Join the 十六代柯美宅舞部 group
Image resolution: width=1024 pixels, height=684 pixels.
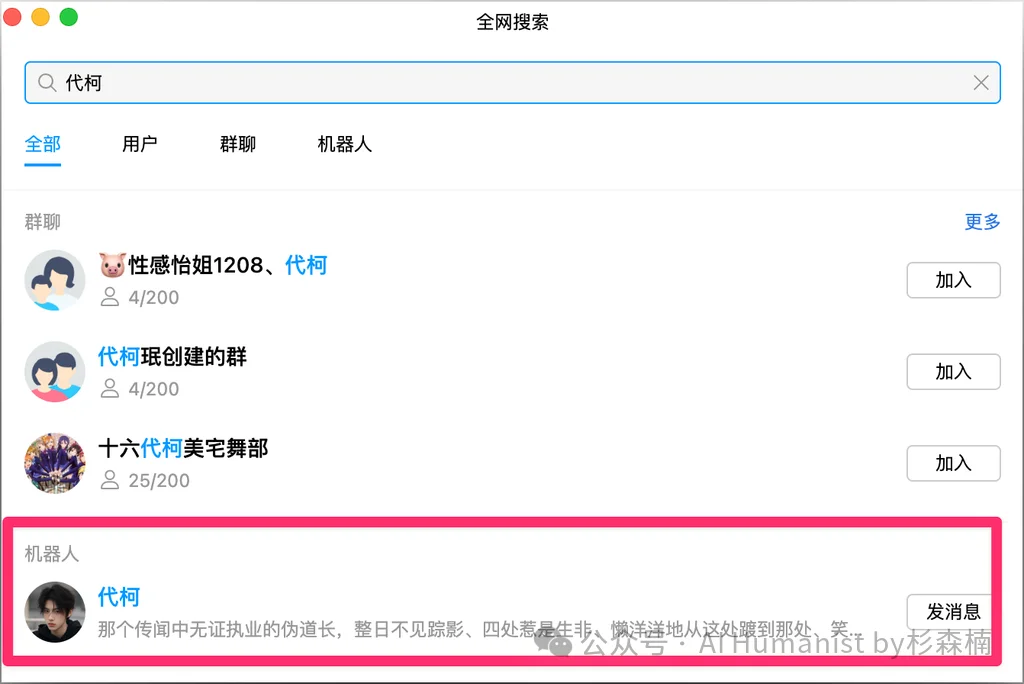pos(953,463)
